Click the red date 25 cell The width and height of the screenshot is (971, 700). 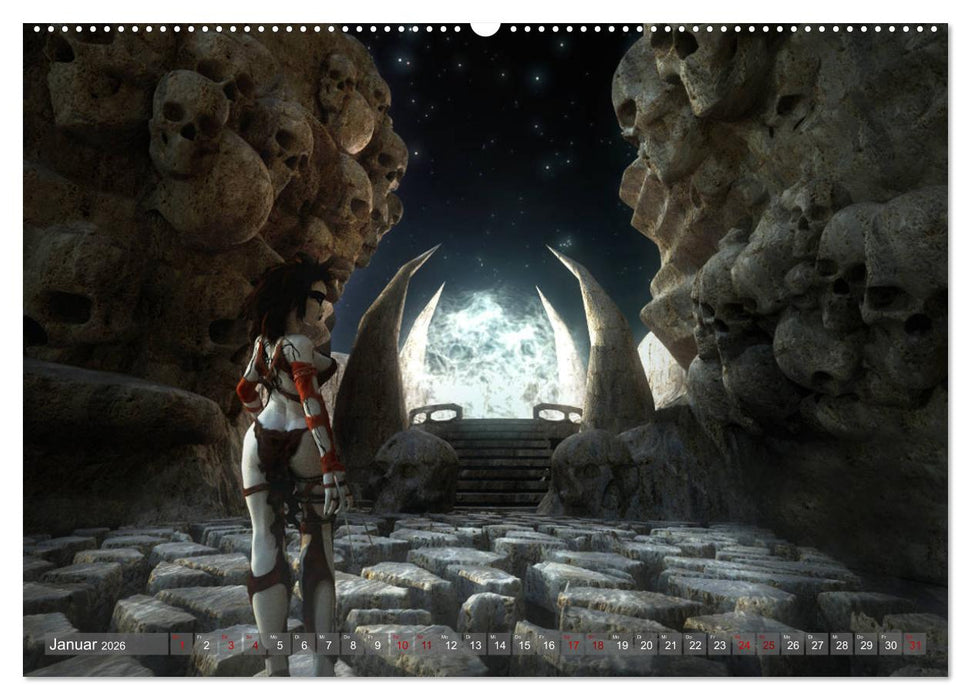tap(767, 644)
